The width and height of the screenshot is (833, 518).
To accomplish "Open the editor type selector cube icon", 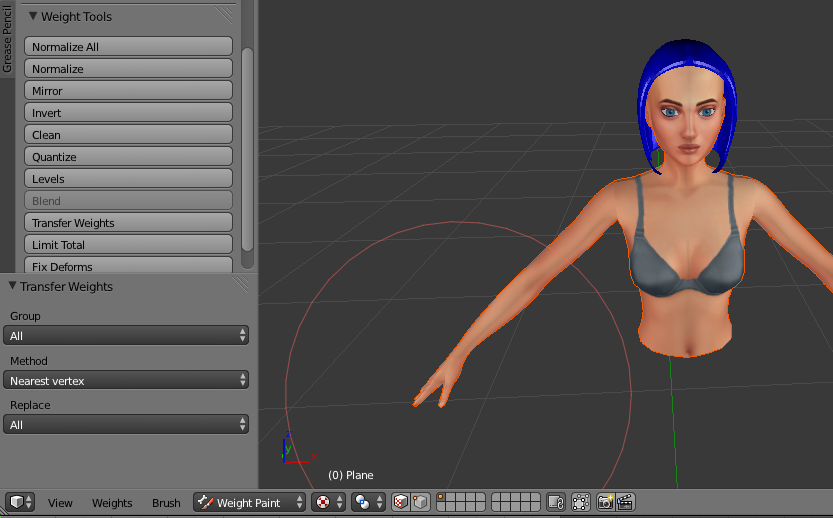I will click(x=20, y=502).
